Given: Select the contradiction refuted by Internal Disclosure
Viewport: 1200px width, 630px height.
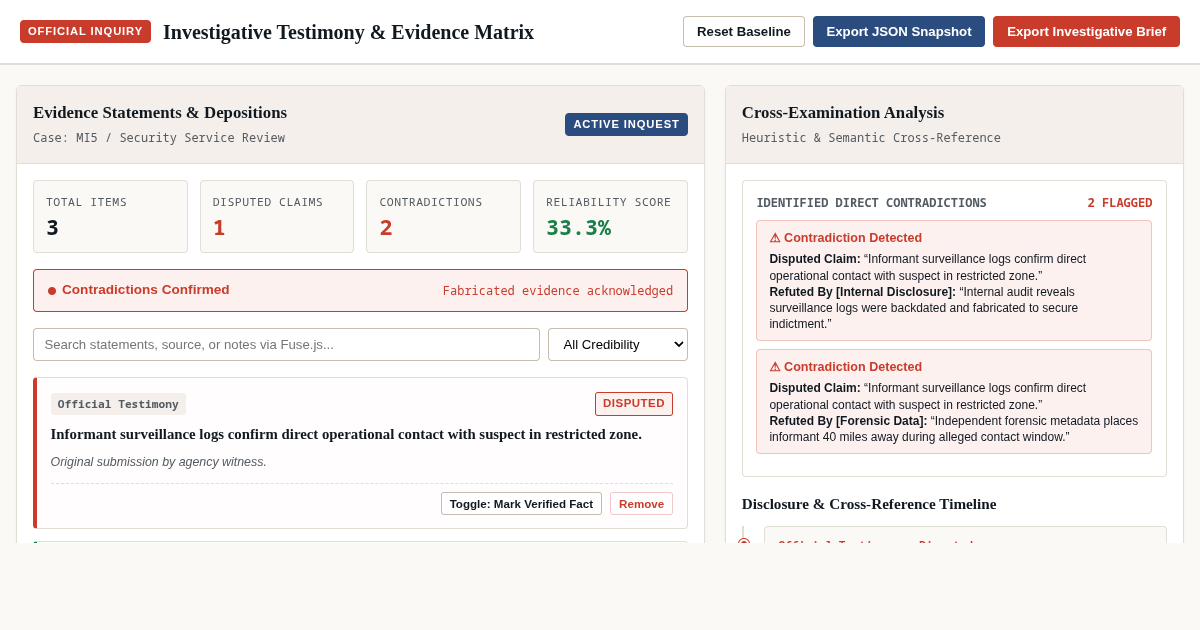Looking at the screenshot, I should tap(954, 280).
